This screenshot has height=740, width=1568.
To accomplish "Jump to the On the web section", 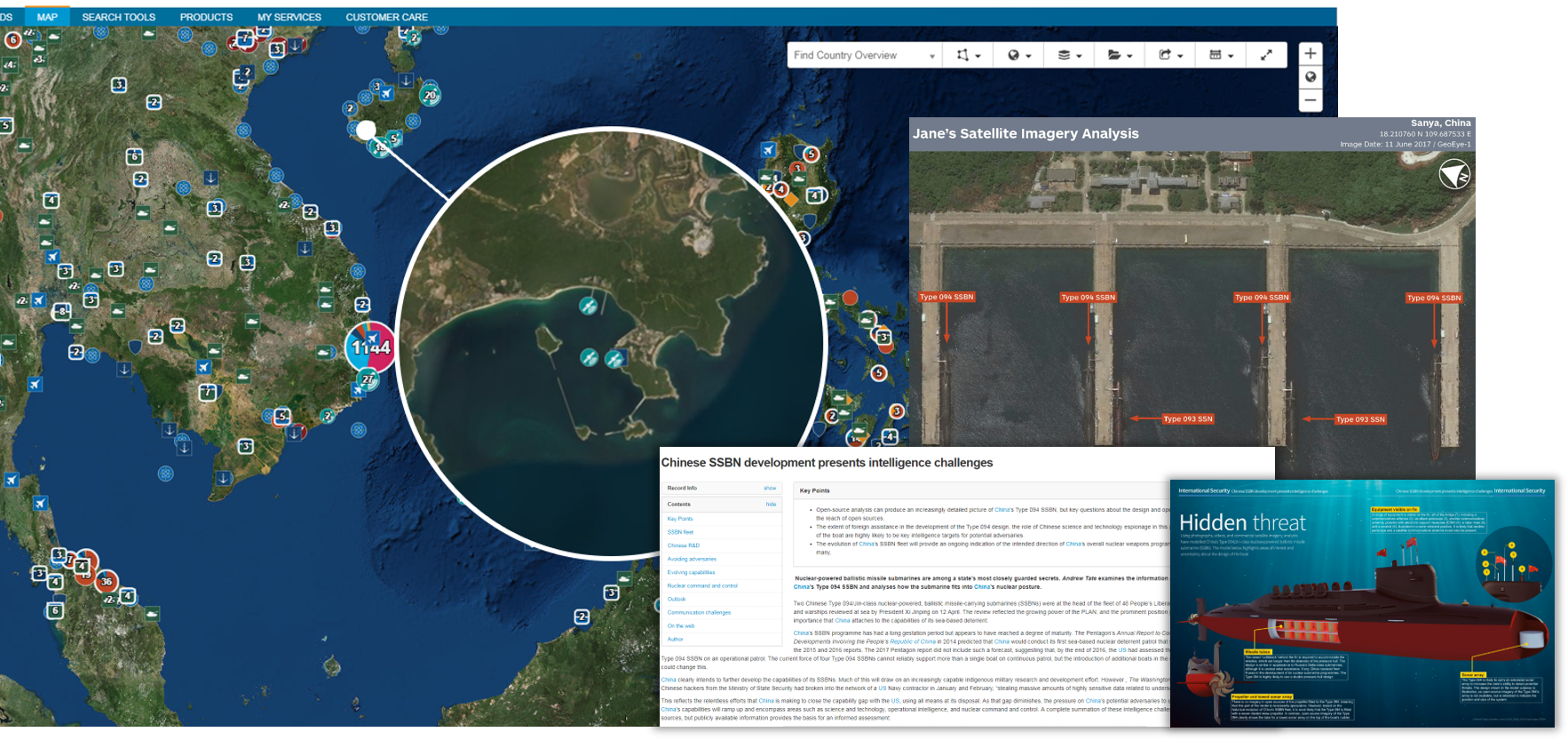I will [x=681, y=625].
